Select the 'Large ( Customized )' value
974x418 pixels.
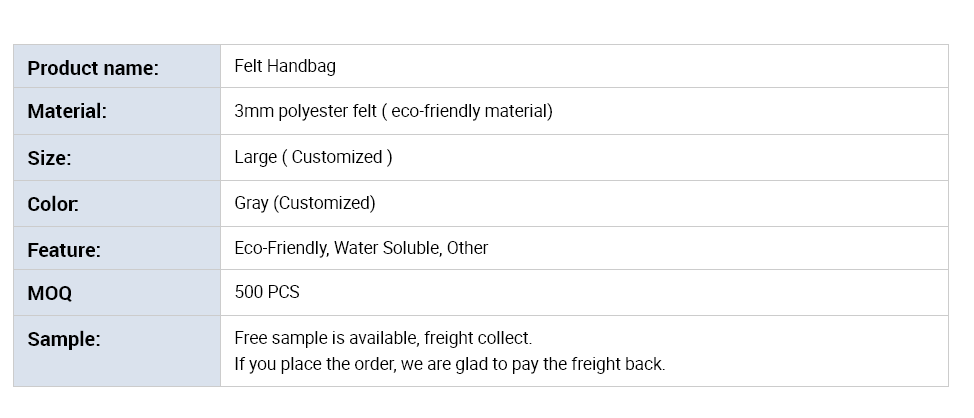313,157
